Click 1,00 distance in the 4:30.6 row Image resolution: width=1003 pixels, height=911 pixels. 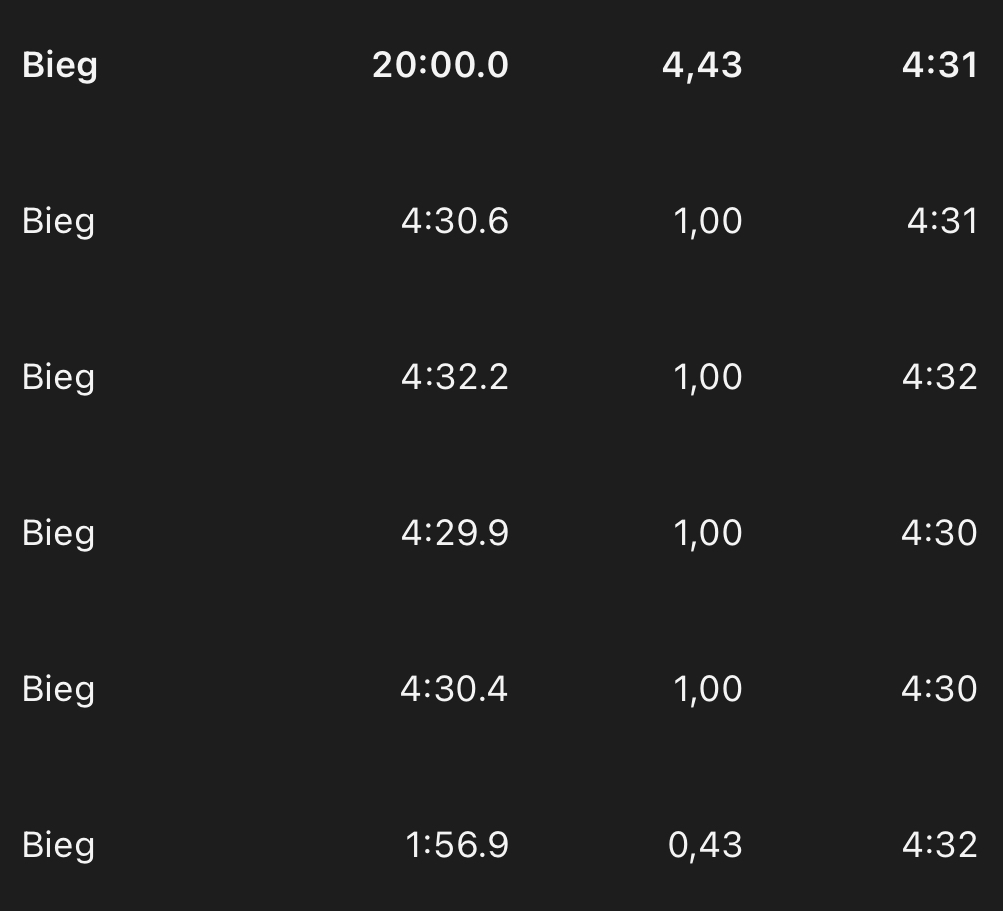[x=708, y=221]
